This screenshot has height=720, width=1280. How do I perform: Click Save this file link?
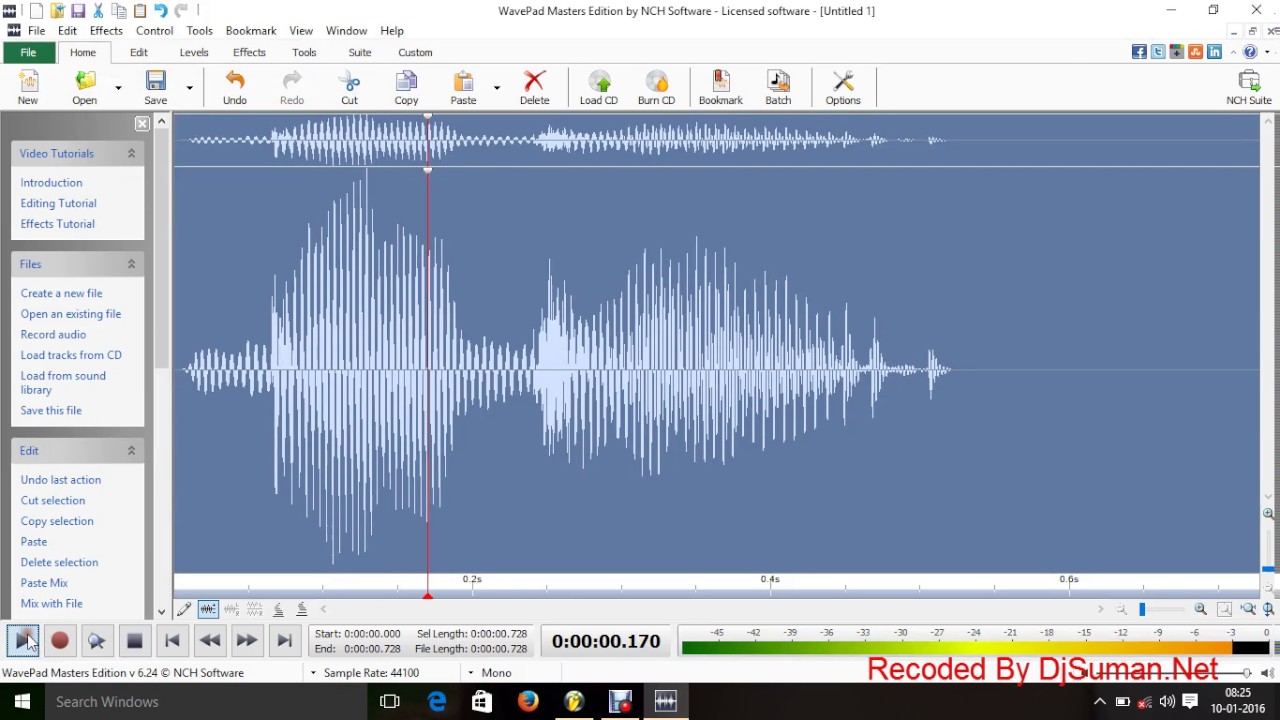pos(51,411)
